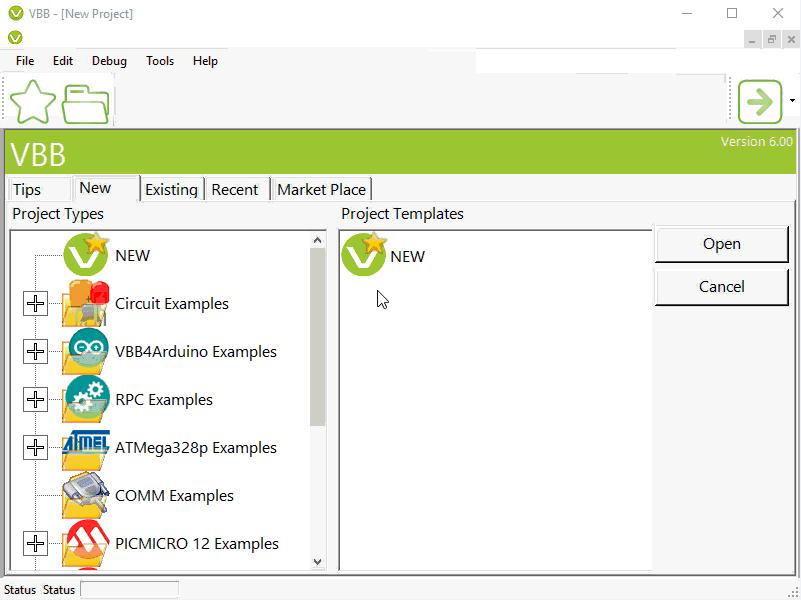Open the folder Open Project toolbar icon
Image resolution: width=801 pixels, height=600 pixels.
click(85, 104)
